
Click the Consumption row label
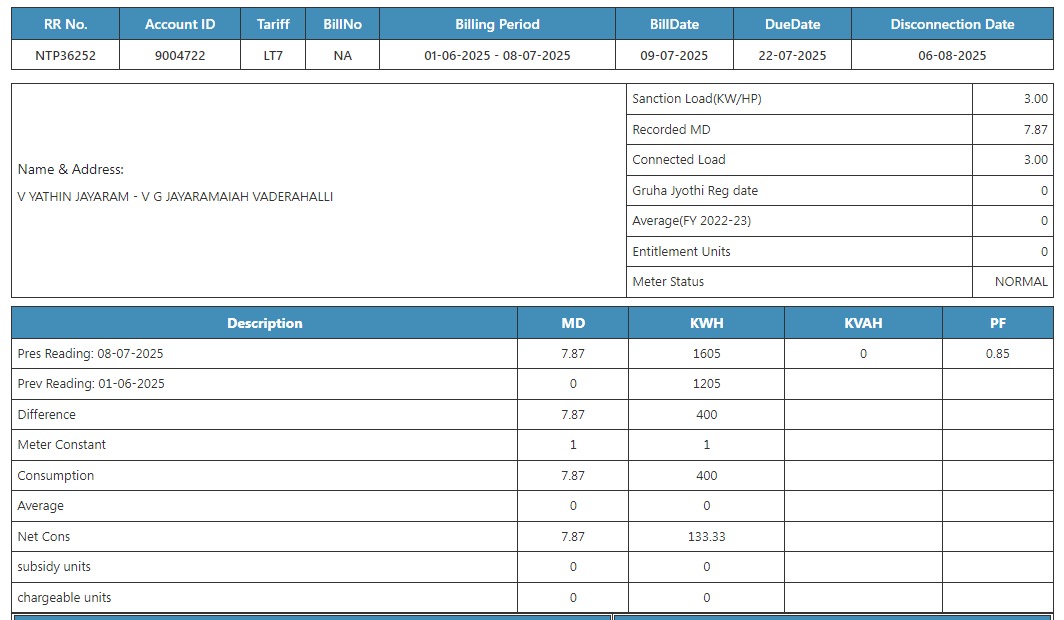tap(56, 476)
